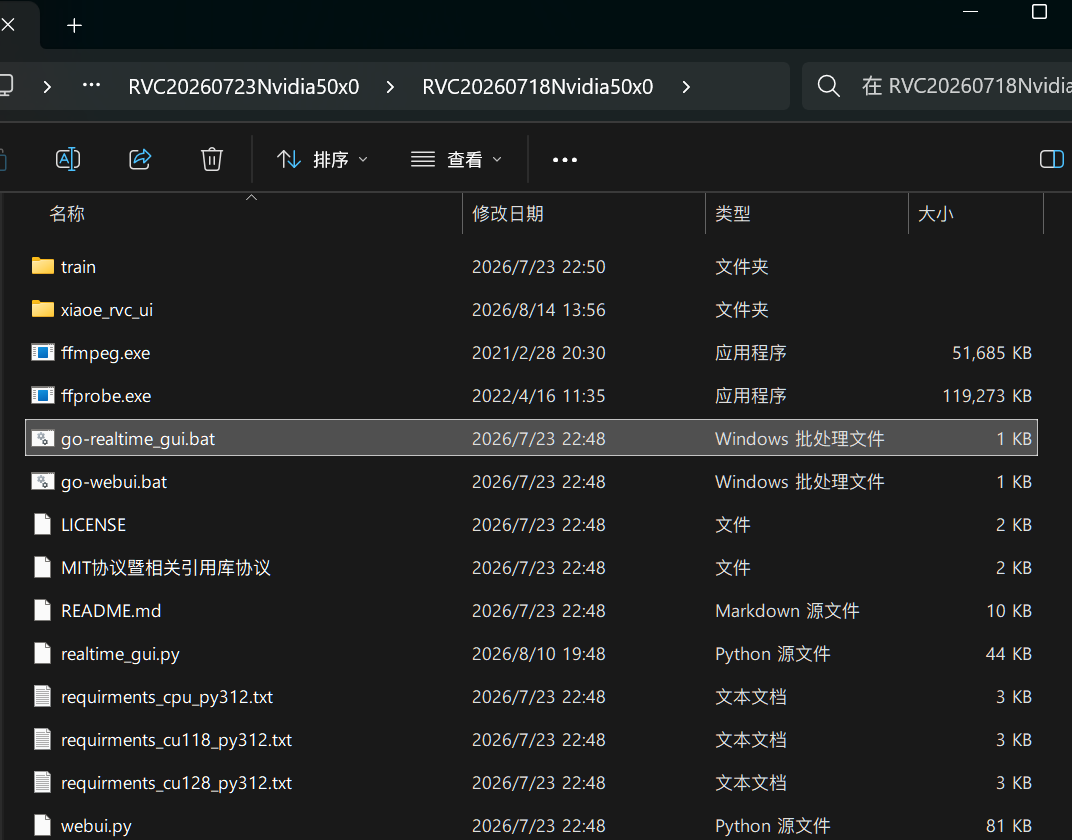Click the go-realtime_gui.bat file icon
Image resolution: width=1072 pixels, height=840 pixels.
[x=43, y=439]
